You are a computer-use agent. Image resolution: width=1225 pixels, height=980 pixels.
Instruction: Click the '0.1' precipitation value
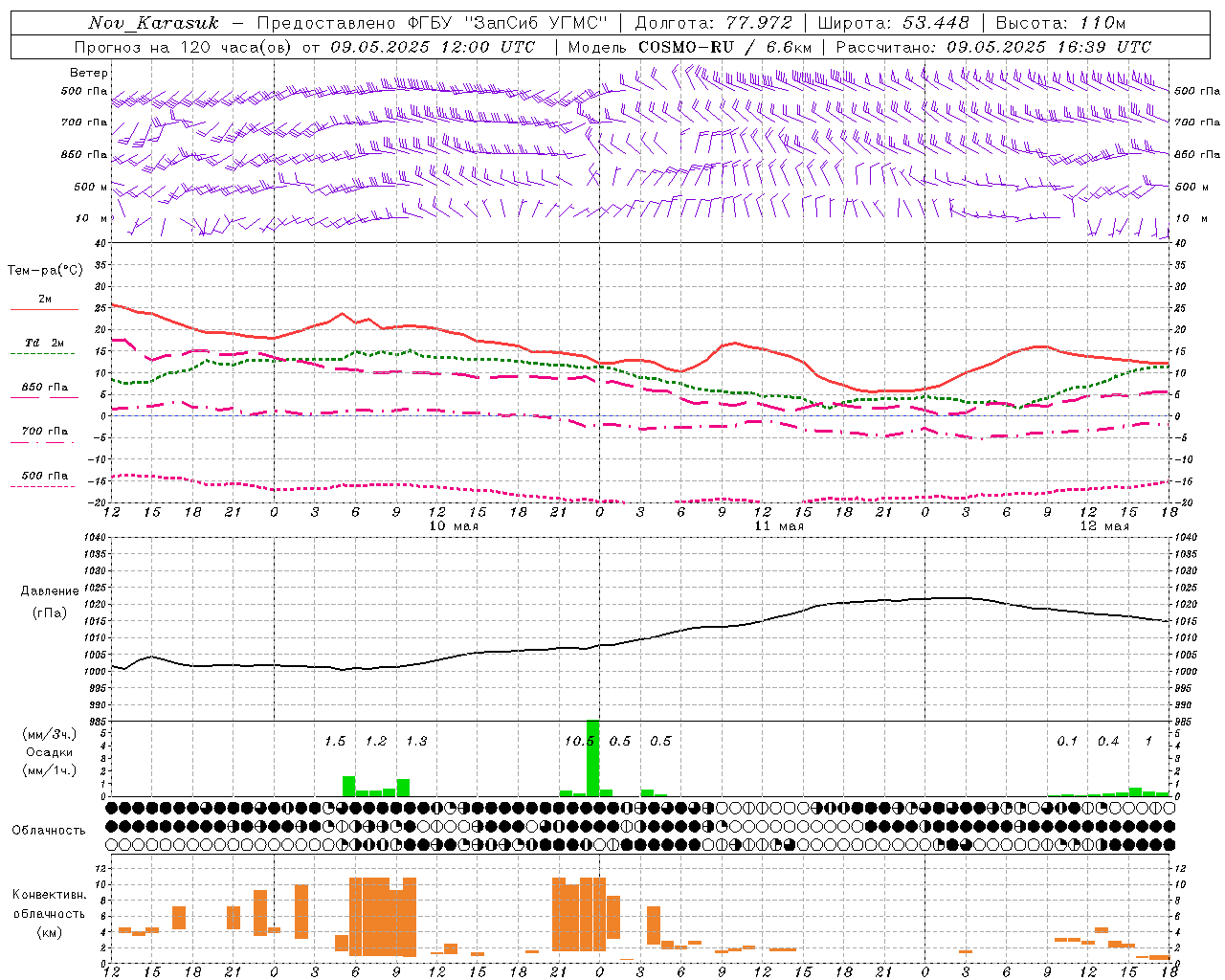pos(1067,741)
